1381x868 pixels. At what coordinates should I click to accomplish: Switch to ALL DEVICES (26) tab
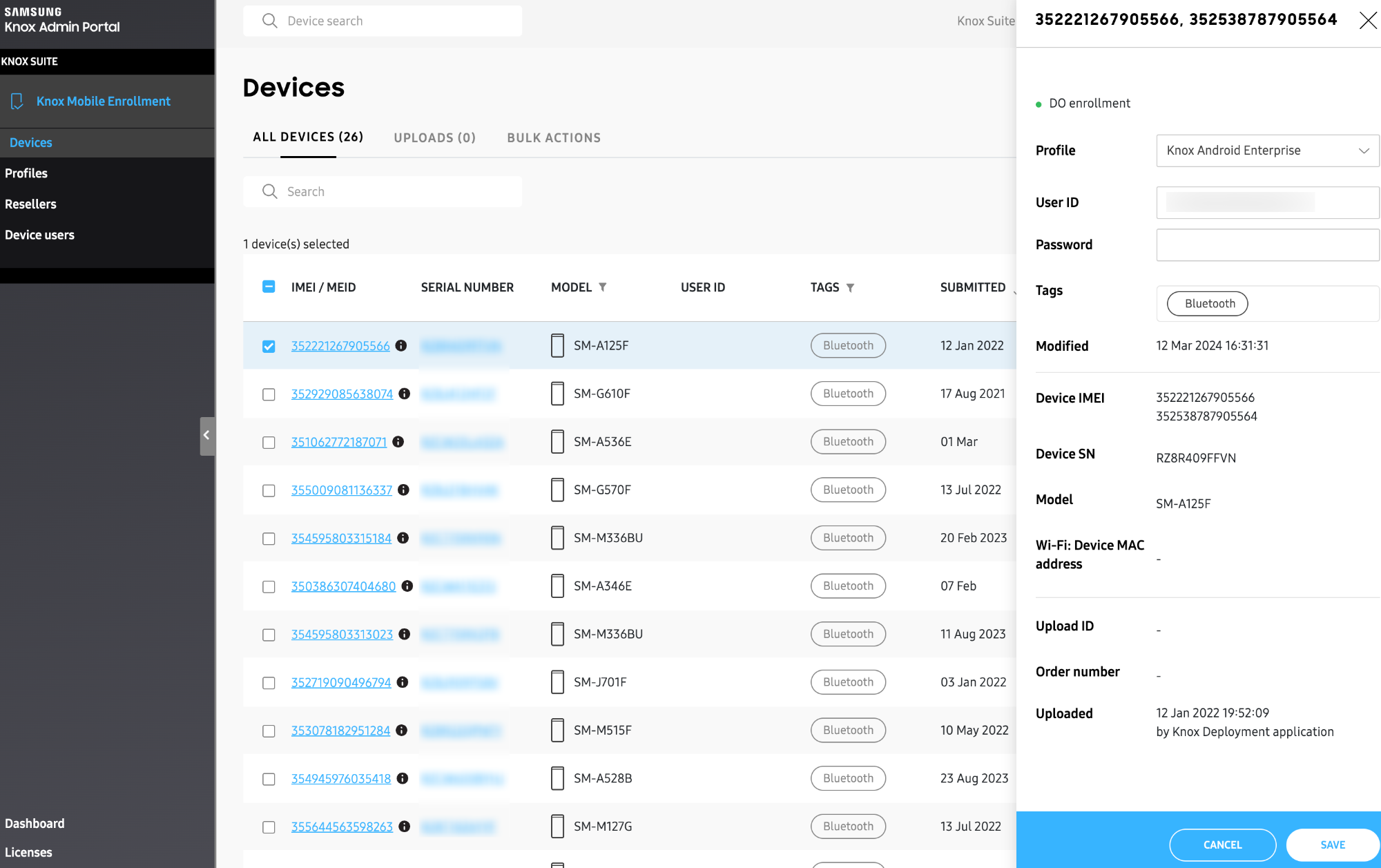tap(308, 137)
